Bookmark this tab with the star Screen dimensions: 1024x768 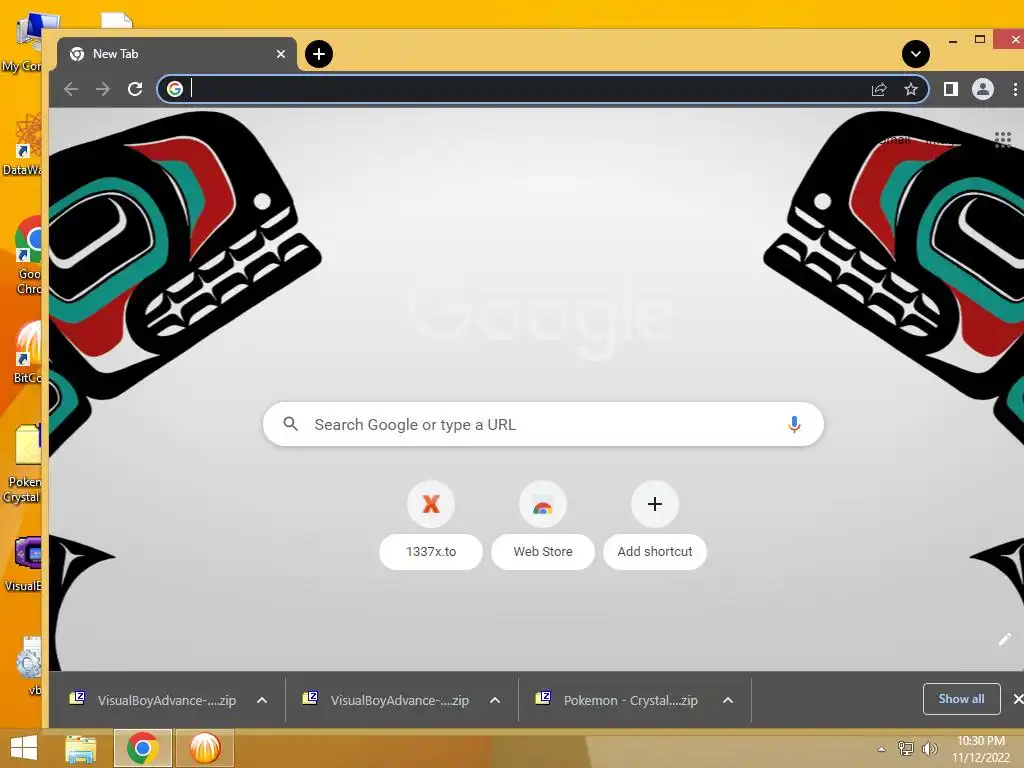[911, 89]
